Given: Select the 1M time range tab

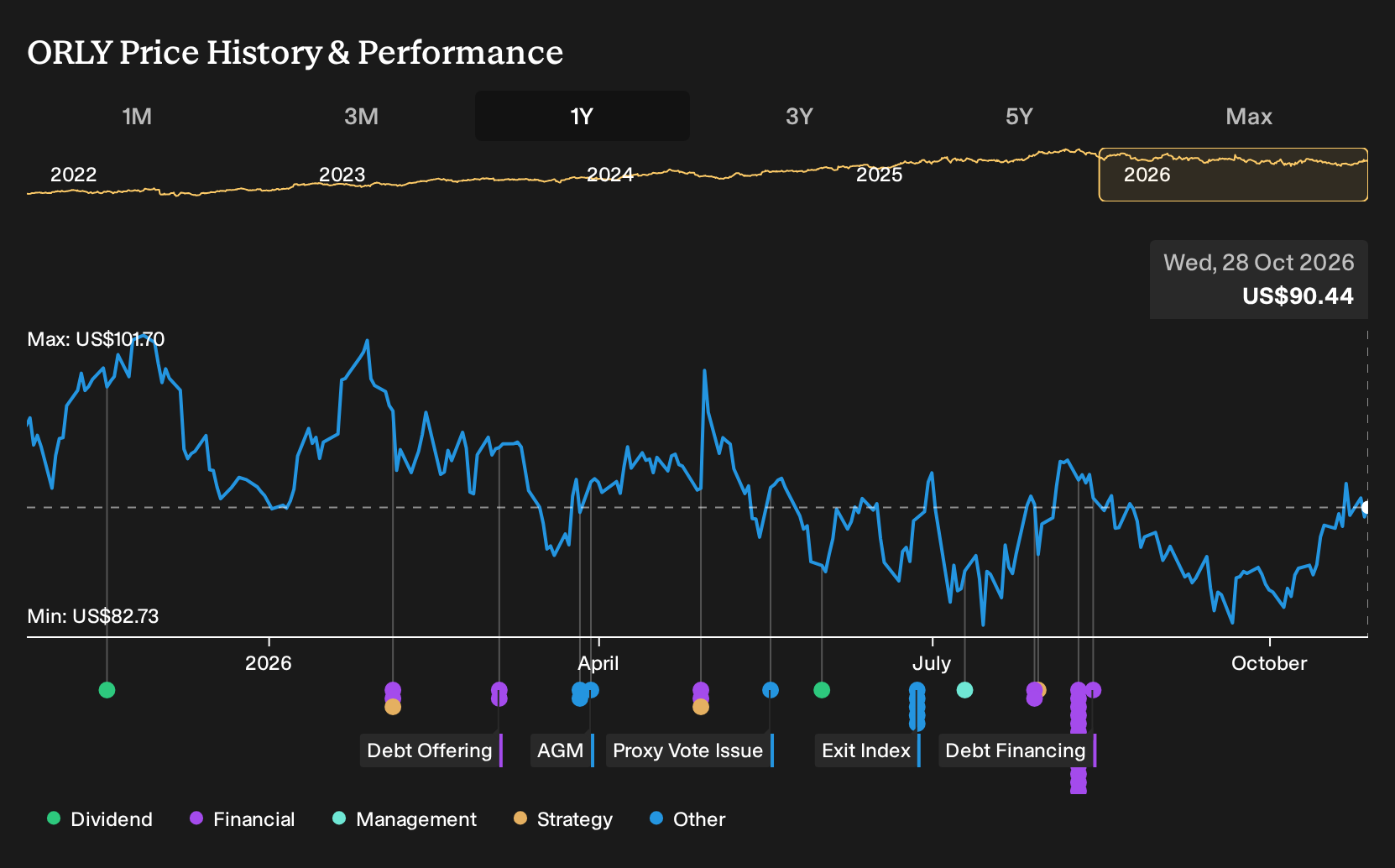Looking at the screenshot, I should [137, 116].
